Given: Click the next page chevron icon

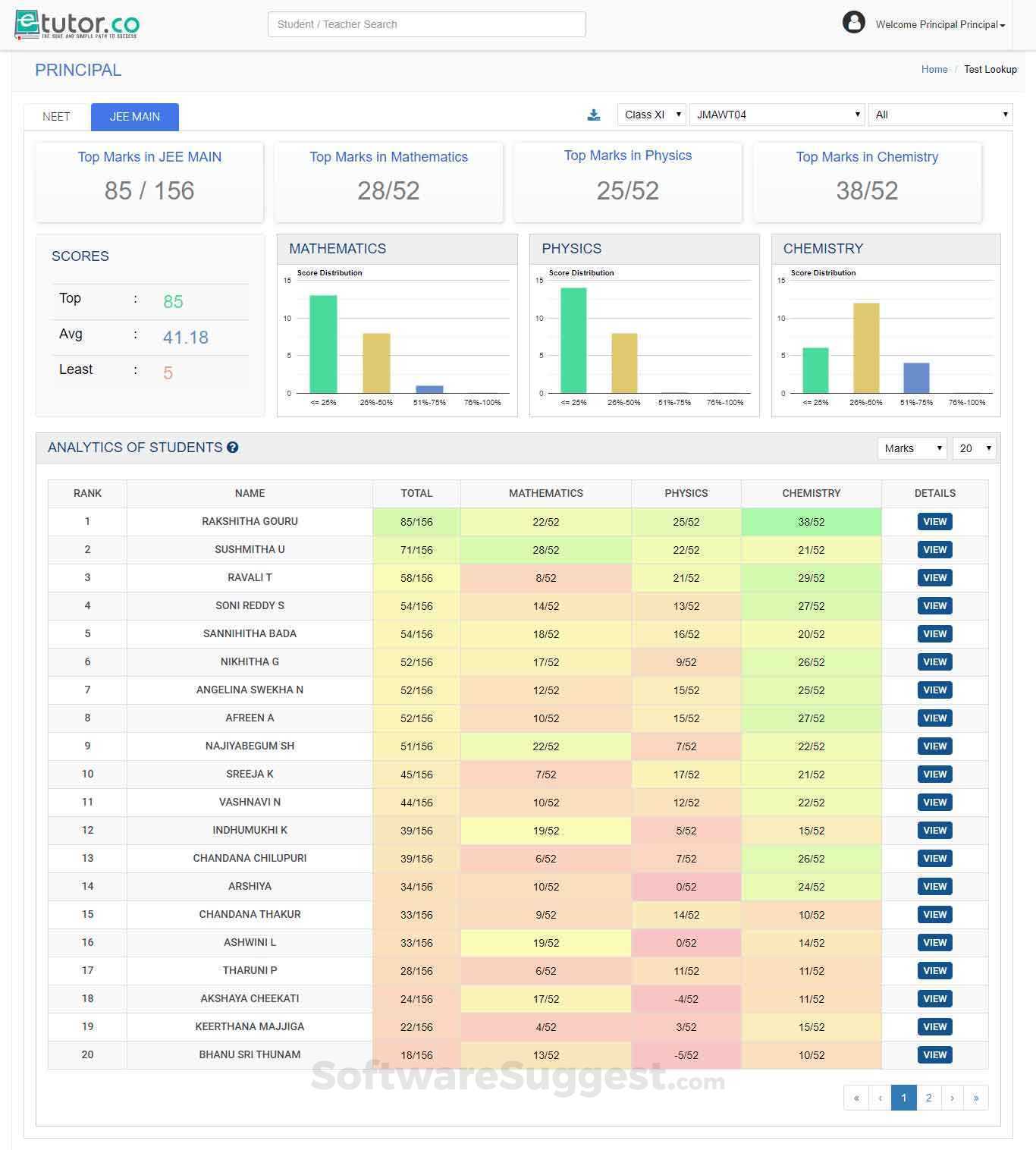Looking at the screenshot, I should [x=953, y=1098].
